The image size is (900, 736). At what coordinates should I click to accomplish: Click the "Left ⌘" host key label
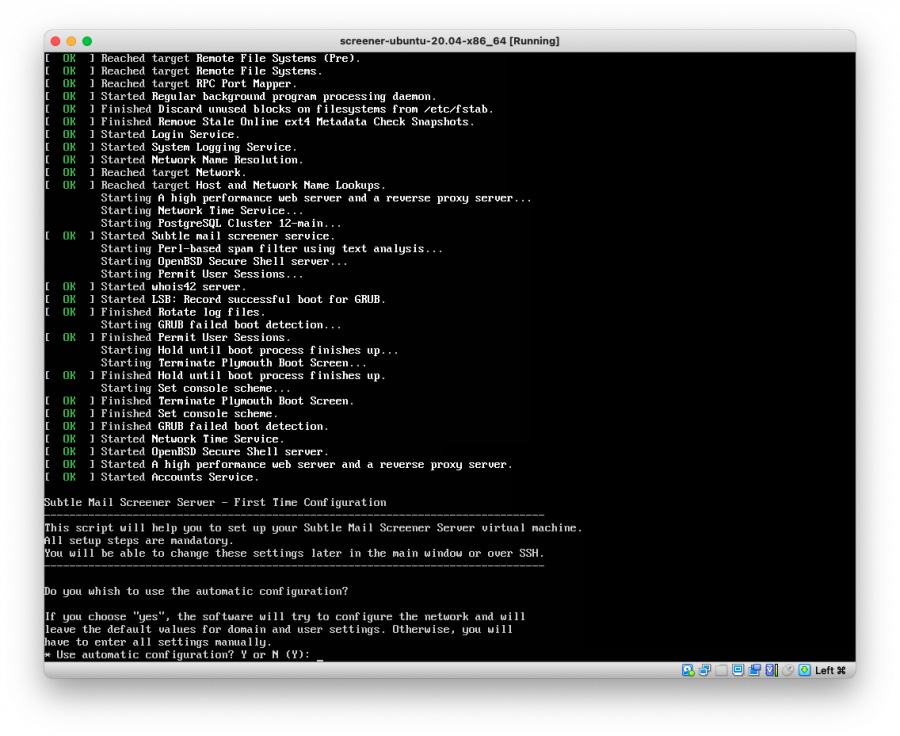(x=830, y=670)
